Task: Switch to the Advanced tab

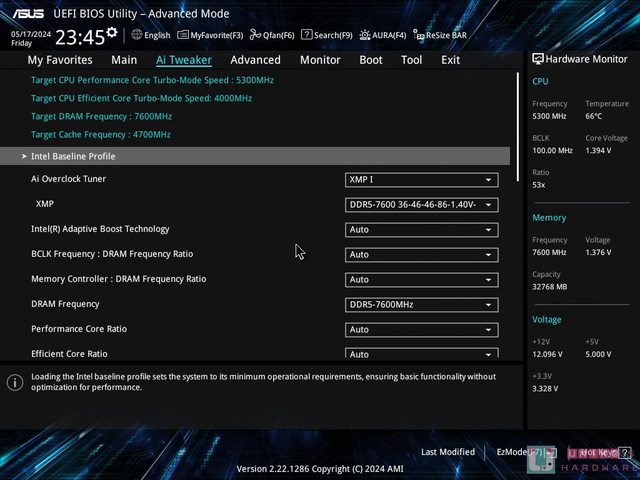Action: [255, 60]
